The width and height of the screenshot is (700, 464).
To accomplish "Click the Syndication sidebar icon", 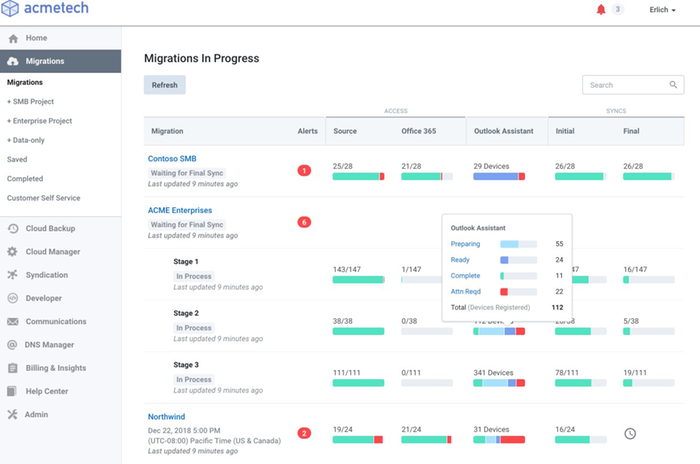I will [13, 275].
